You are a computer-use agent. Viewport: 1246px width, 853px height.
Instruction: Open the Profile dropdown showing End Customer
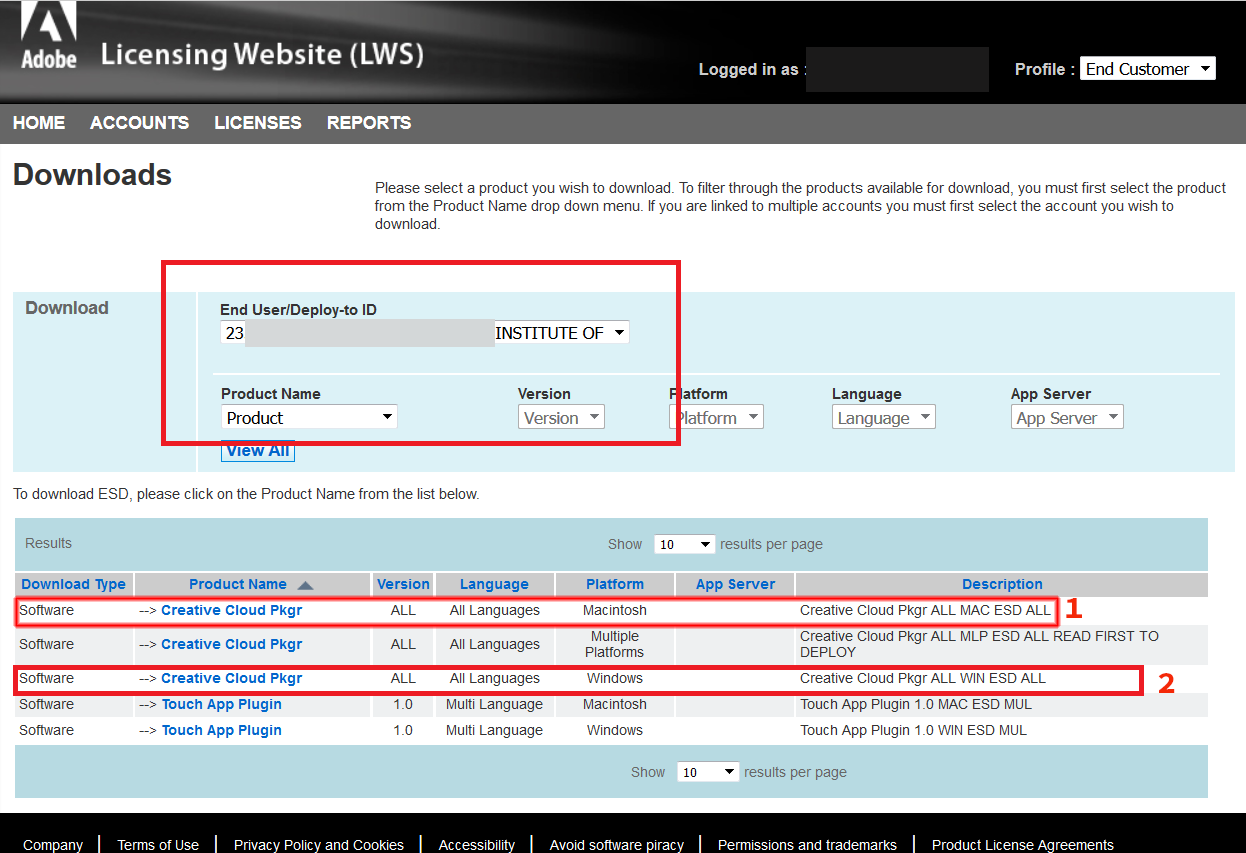point(1148,69)
